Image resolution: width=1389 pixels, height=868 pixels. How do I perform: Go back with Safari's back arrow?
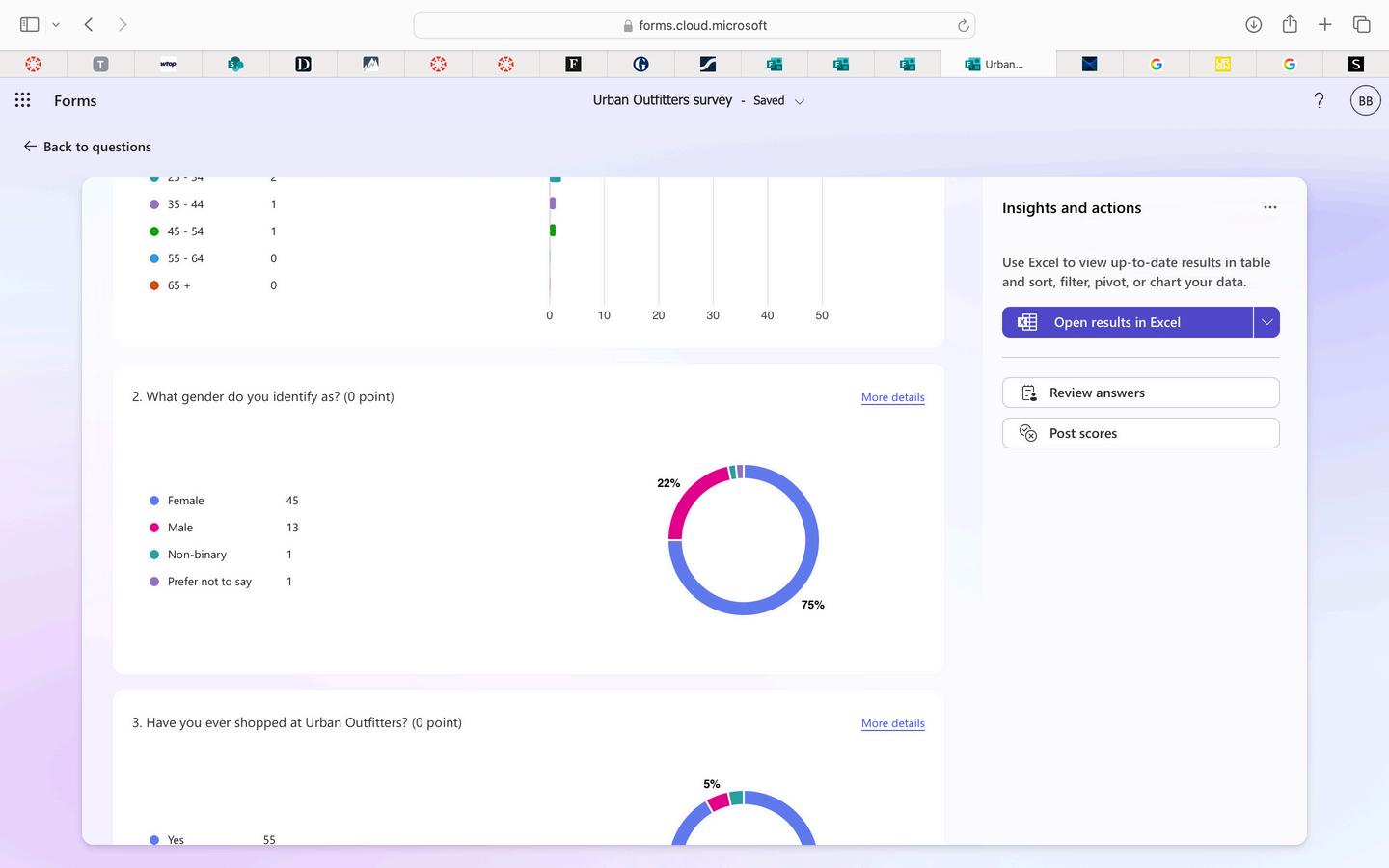(x=89, y=24)
